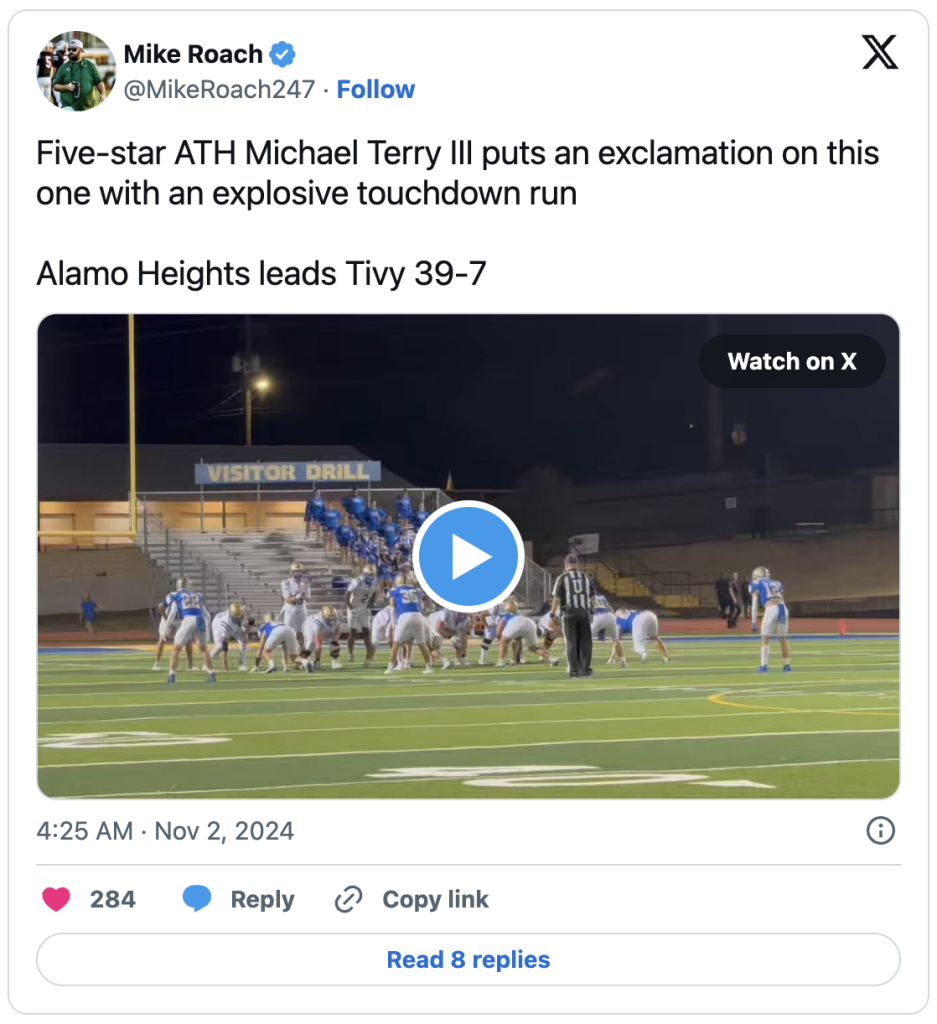
Task: Click the chain link copy icon
Action: (348, 899)
